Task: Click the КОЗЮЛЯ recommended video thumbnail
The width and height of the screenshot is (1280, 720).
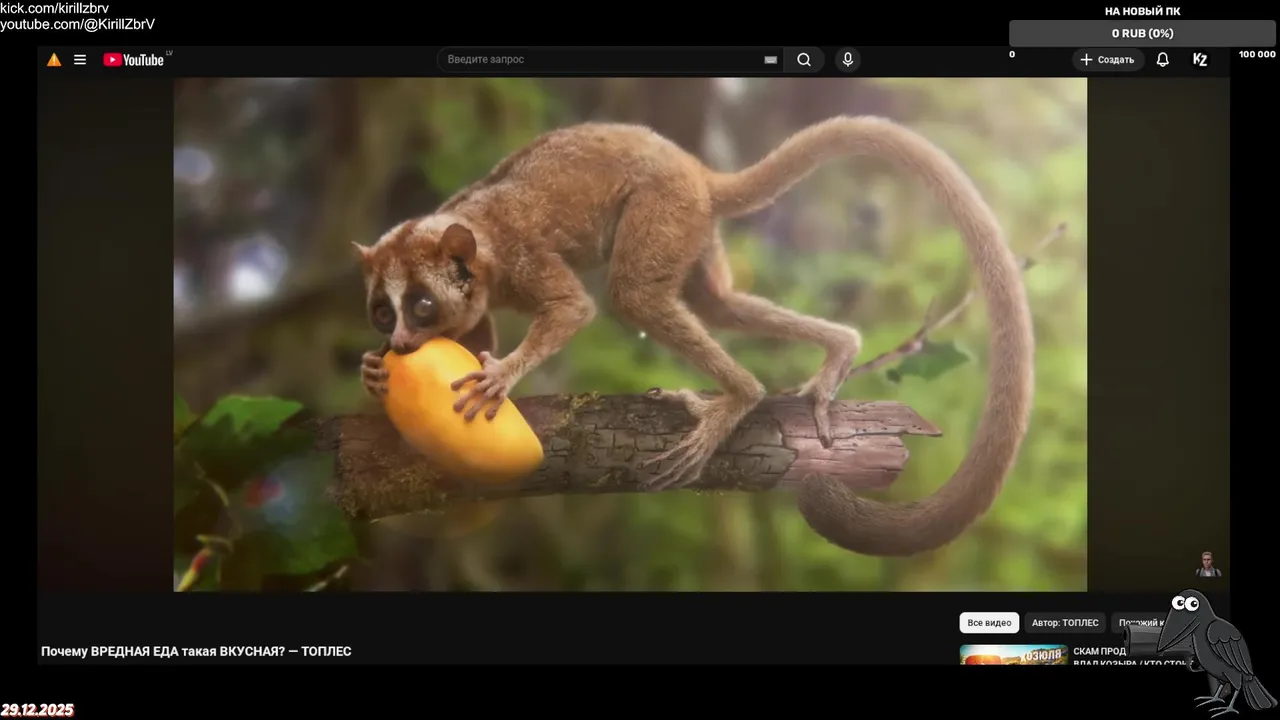Action: (x=1013, y=654)
